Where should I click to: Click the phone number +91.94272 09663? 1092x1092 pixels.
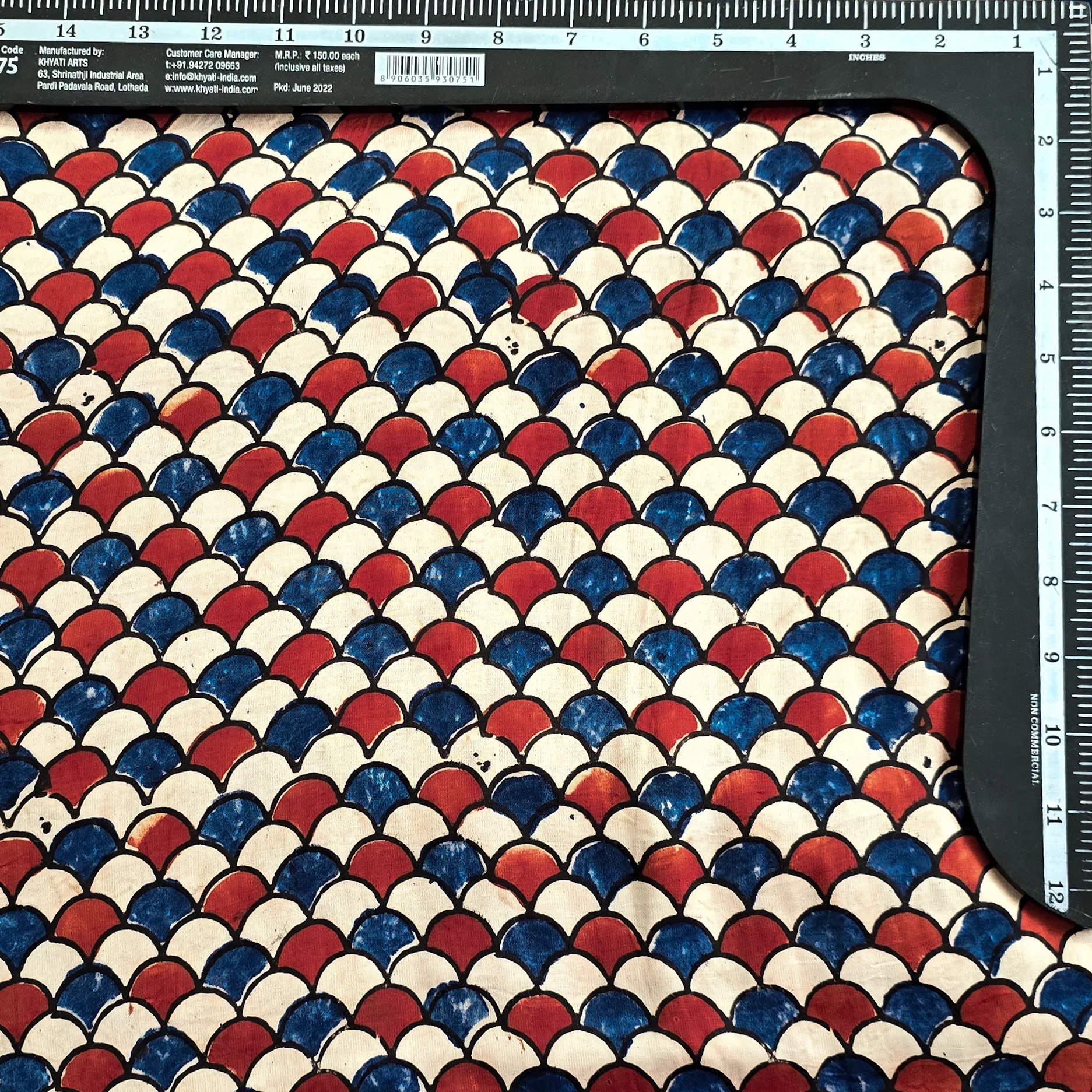202,66
